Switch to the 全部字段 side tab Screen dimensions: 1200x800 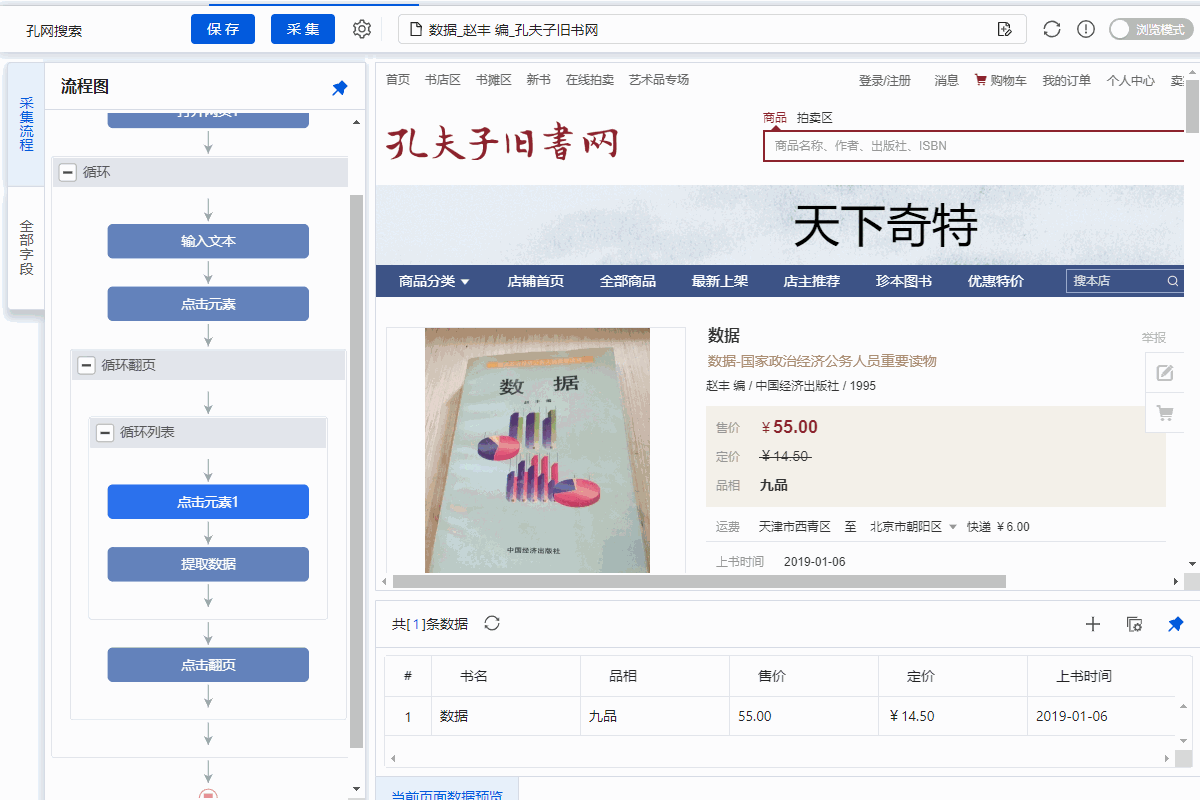click(x=26, y=248)
